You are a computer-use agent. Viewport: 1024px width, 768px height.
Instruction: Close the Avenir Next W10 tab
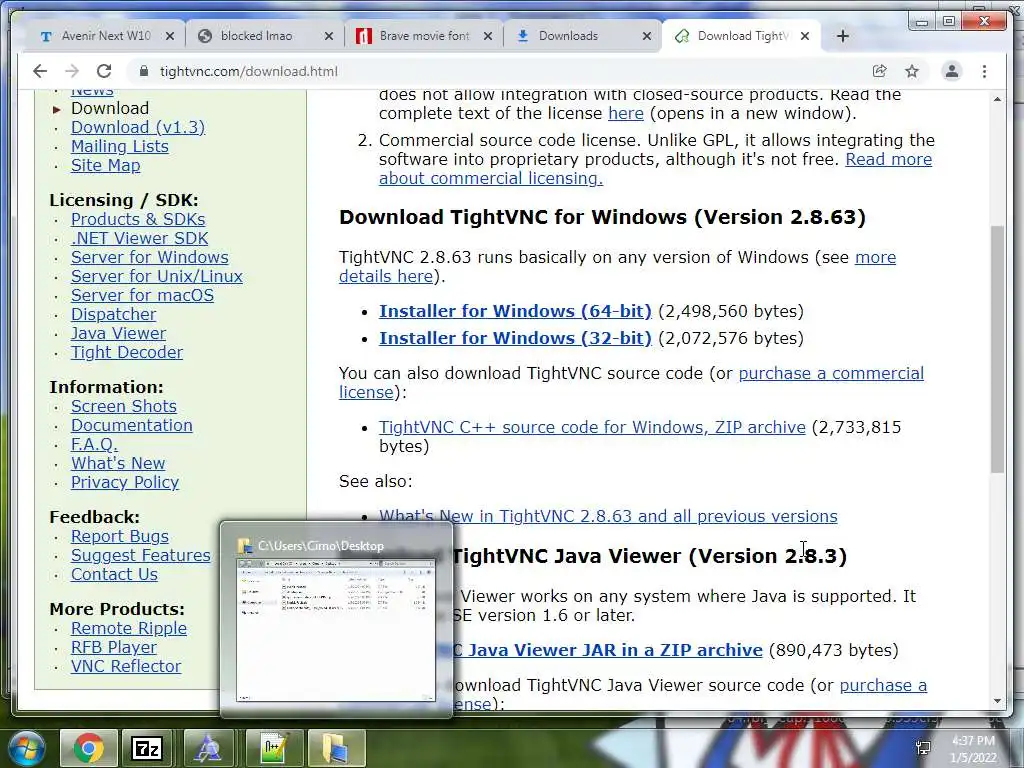(170, 37)
